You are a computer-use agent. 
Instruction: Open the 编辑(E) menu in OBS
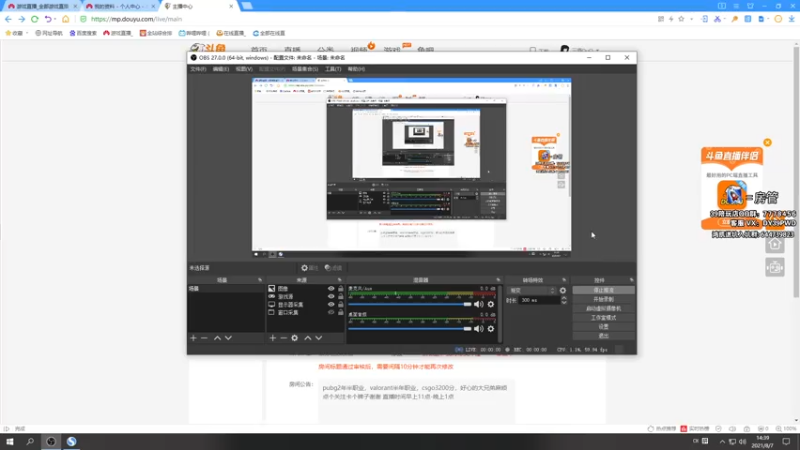click(221, 69)
